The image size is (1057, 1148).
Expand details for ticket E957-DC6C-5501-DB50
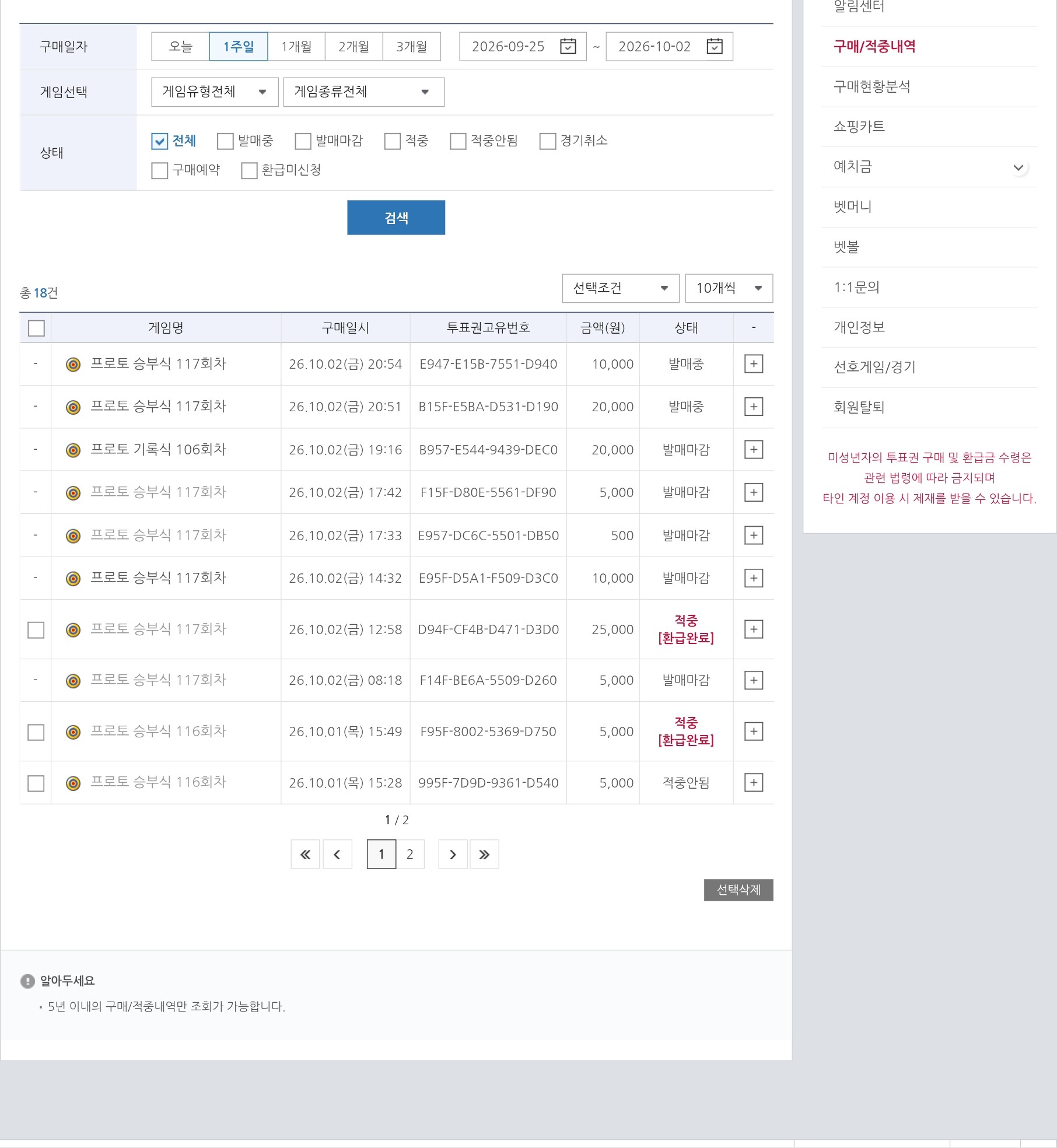[754, 535]
